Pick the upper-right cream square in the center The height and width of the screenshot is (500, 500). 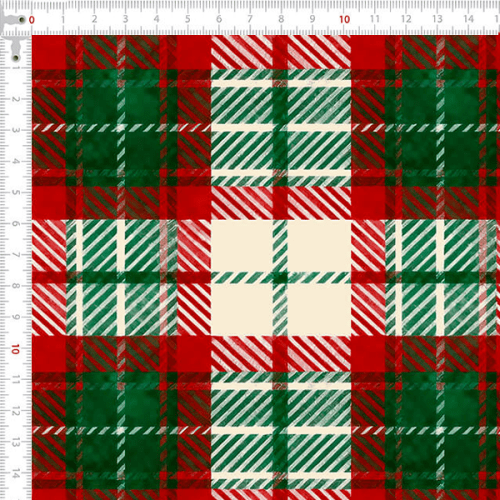click(319, 246)
